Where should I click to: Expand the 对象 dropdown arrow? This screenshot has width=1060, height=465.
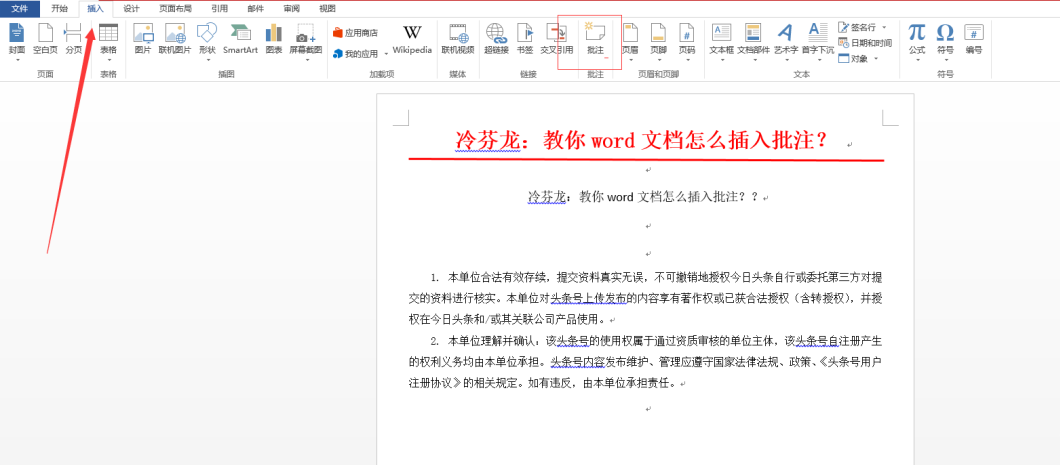(x=876, y=59)
